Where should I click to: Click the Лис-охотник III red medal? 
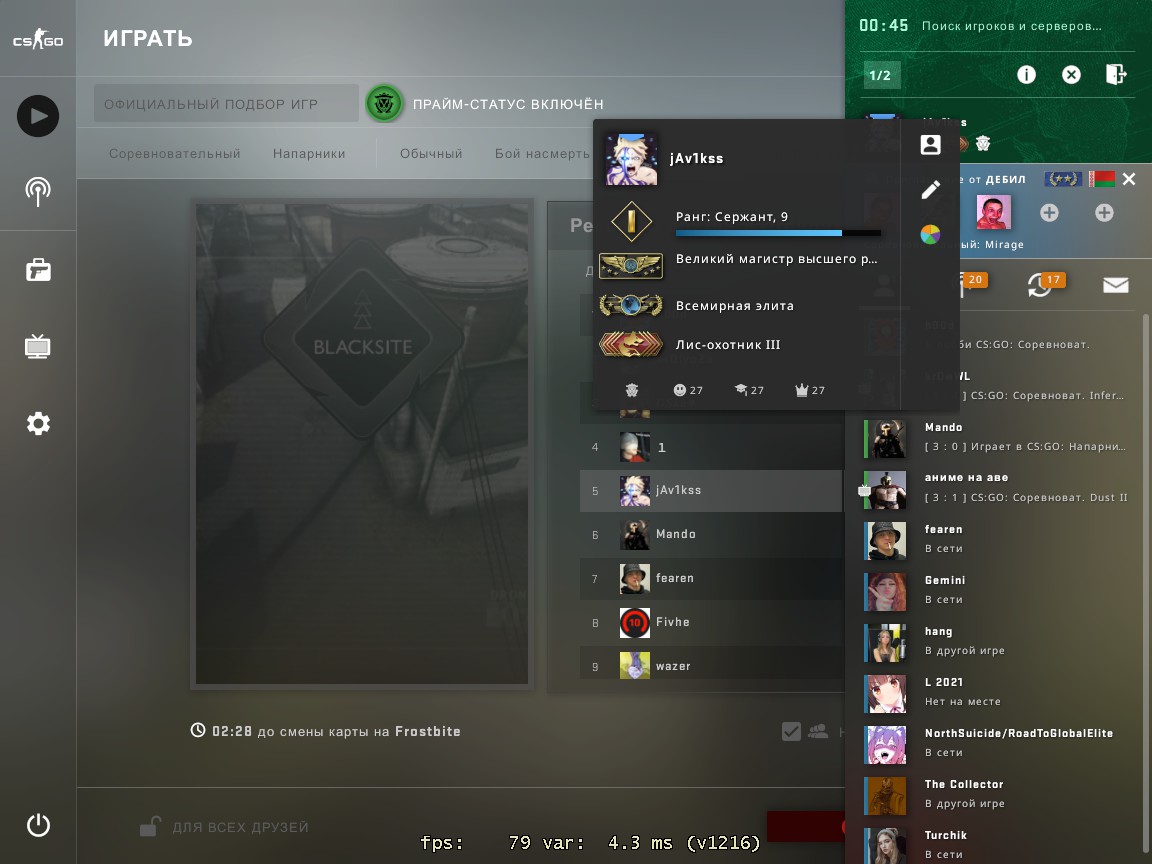tap(631, 344)
